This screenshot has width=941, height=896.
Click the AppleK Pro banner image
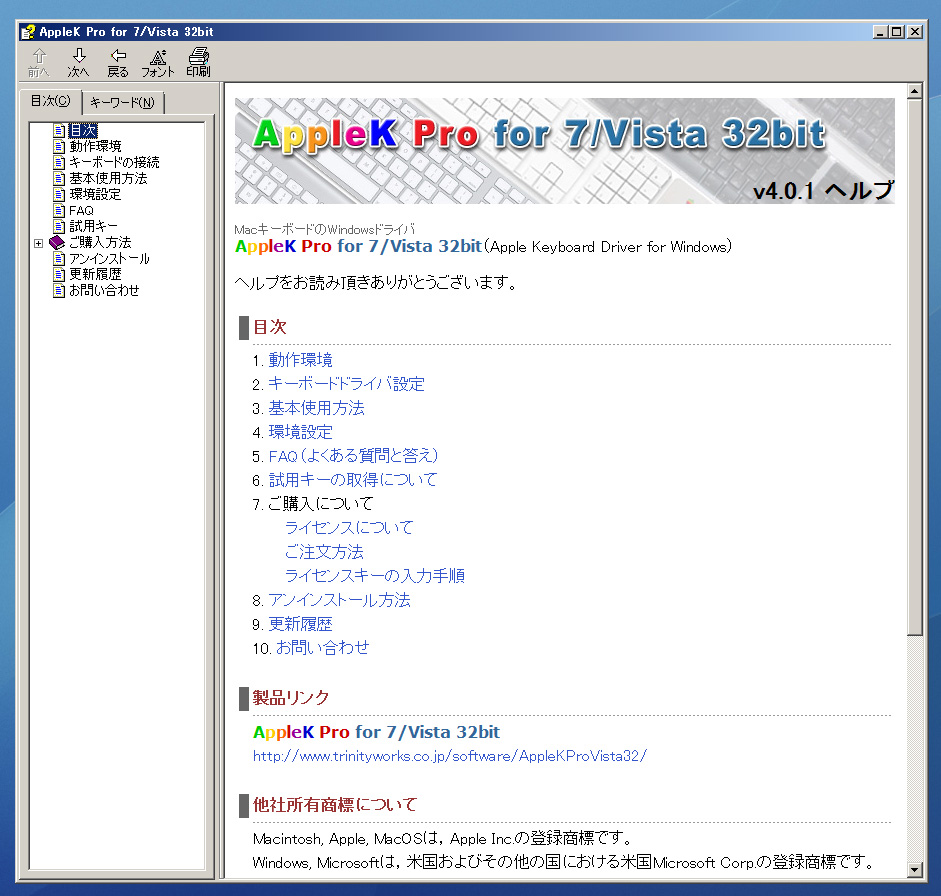[564, 151]
